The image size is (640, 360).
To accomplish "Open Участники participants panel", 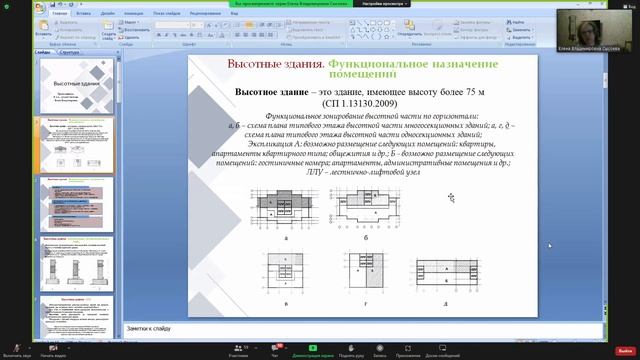I will pyautogui.click(x=238, y=351).
